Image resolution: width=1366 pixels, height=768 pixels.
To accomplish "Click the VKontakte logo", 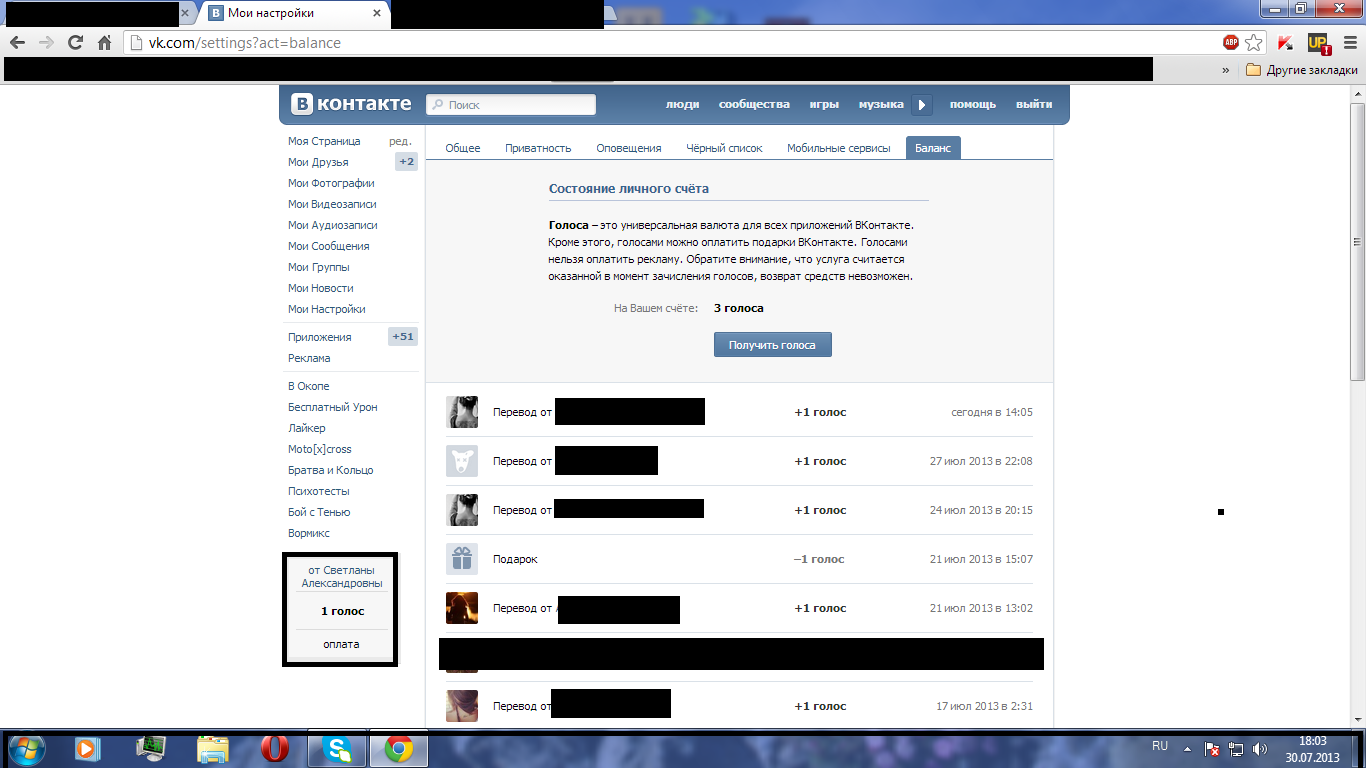I will pos(351,104).
